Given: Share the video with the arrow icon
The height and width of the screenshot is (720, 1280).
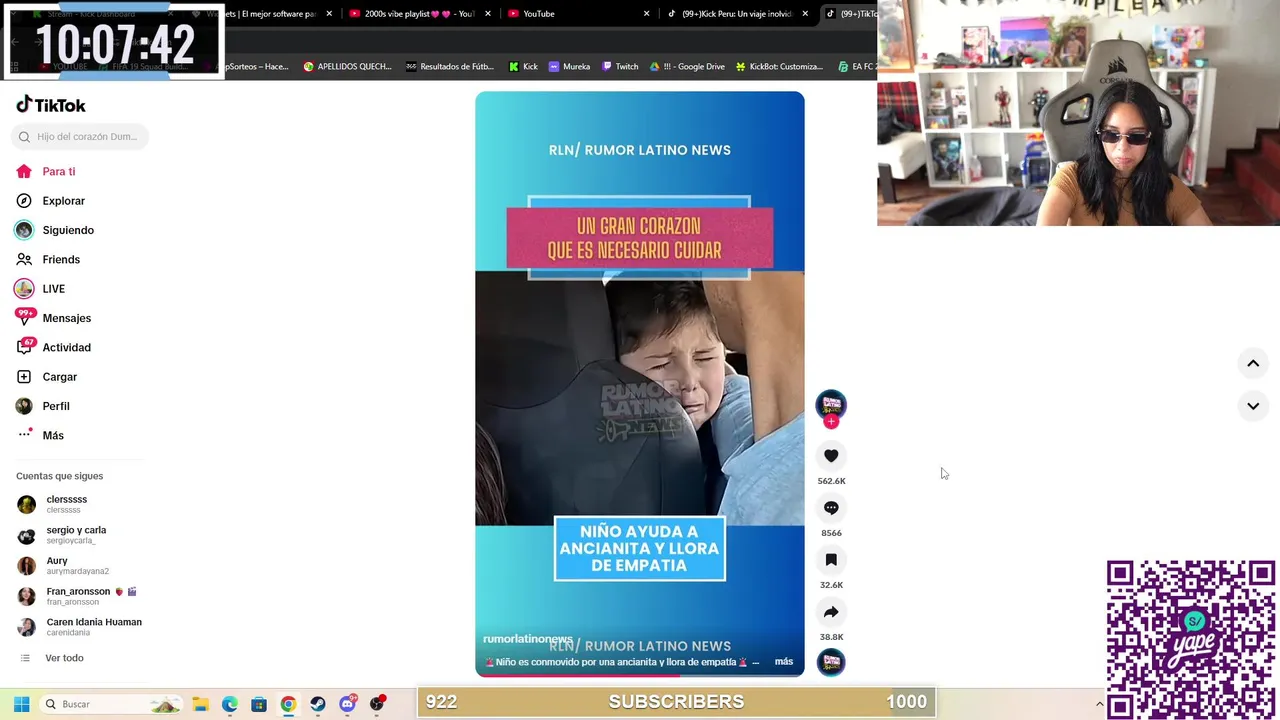Looking at the screenshot, I should tap(831, 612).
